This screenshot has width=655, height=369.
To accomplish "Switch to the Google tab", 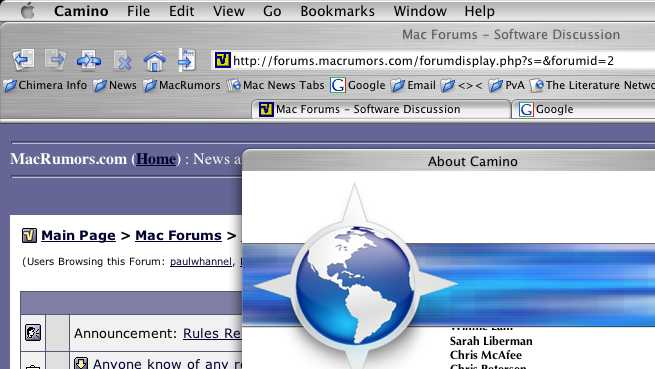I will pyautogui.click(x=584, y=109).
